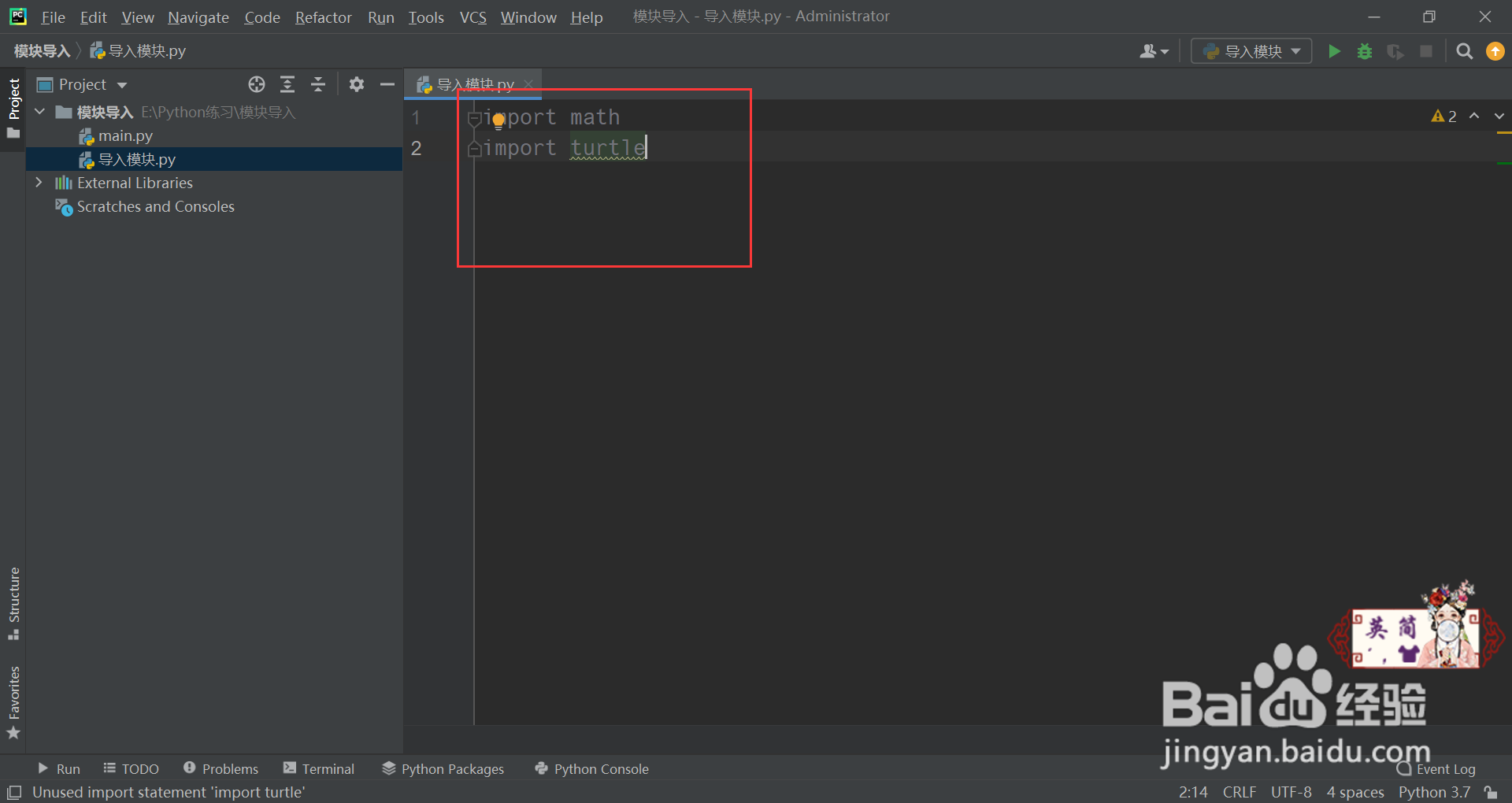Click the Stop process square icon
The width and height of the screenshot is (1512, 803).
pyautogui.click(x=1426, y=51)
